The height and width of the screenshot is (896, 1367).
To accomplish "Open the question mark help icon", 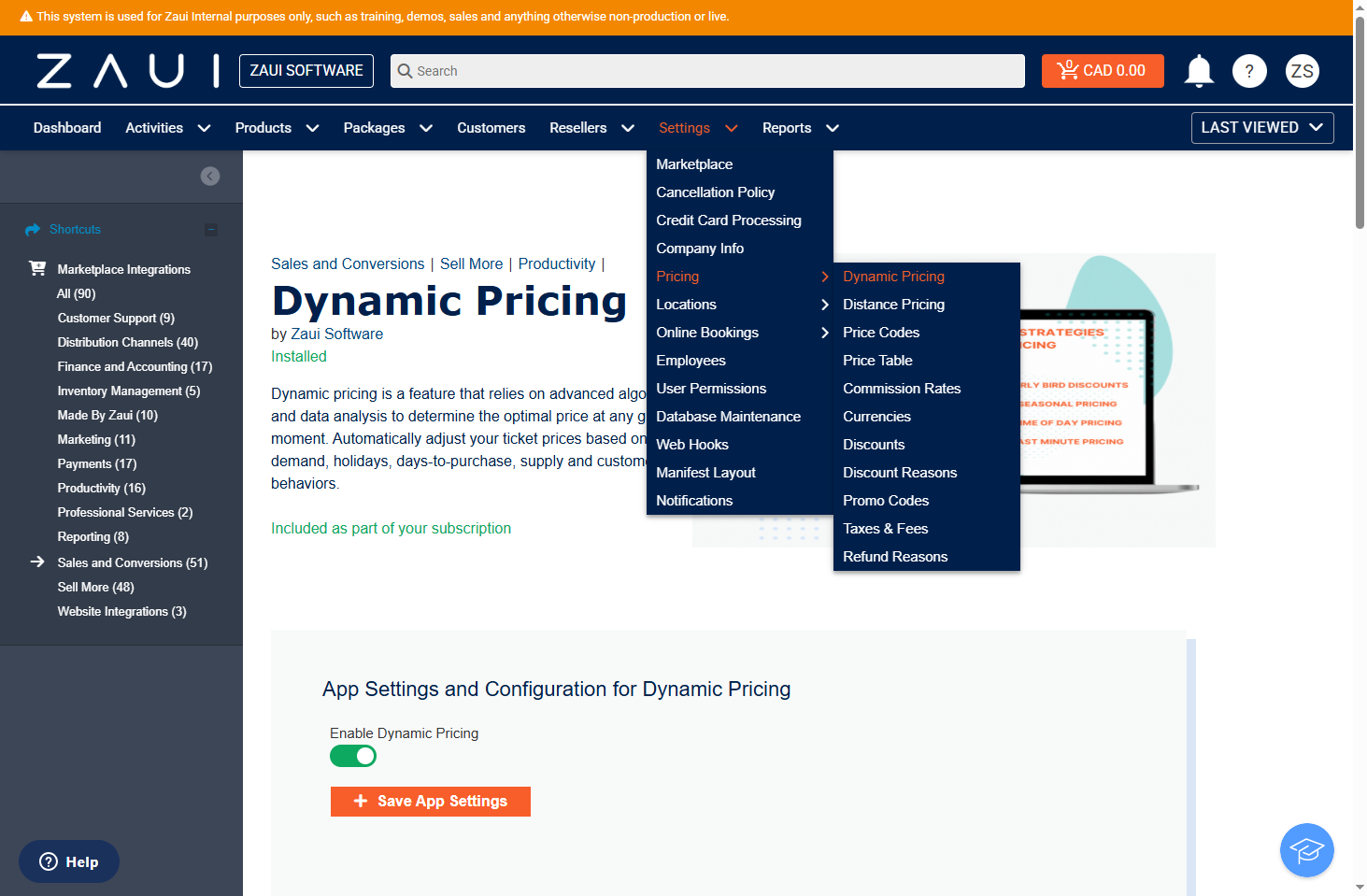I will [1249, 71].
